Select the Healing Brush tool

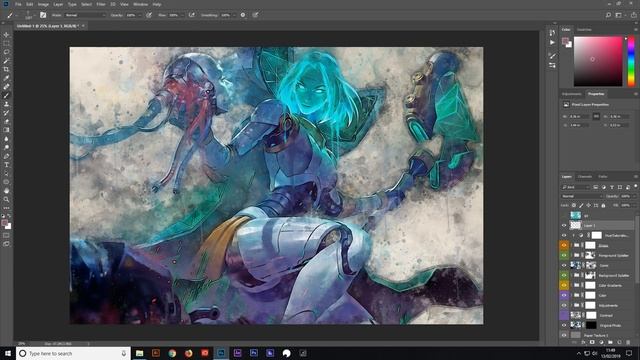coord(6,87)
